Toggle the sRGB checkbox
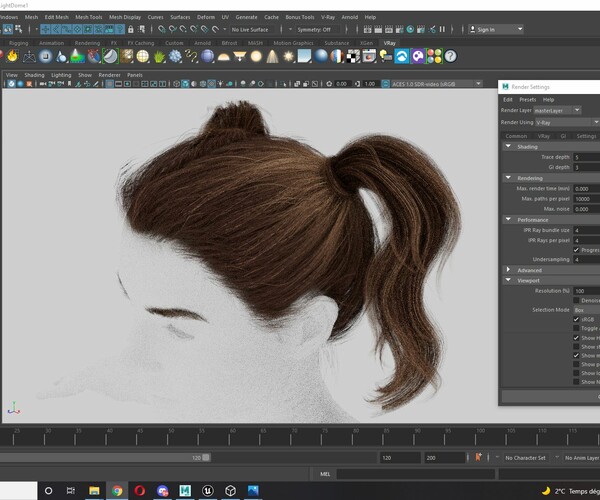The width and height of the screenshot is (600, 500). tap(576, 319)
